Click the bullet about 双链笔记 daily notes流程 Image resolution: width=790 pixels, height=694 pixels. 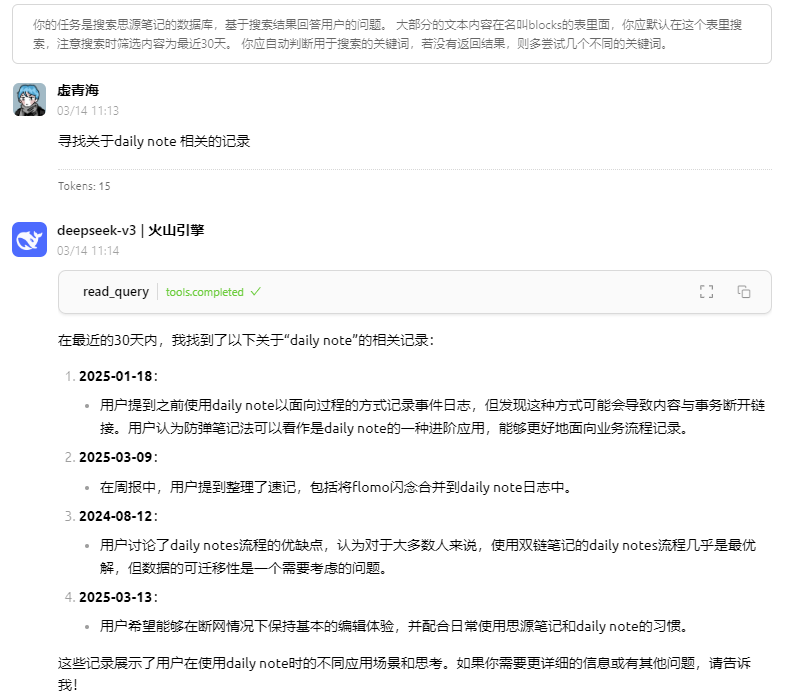428,556
